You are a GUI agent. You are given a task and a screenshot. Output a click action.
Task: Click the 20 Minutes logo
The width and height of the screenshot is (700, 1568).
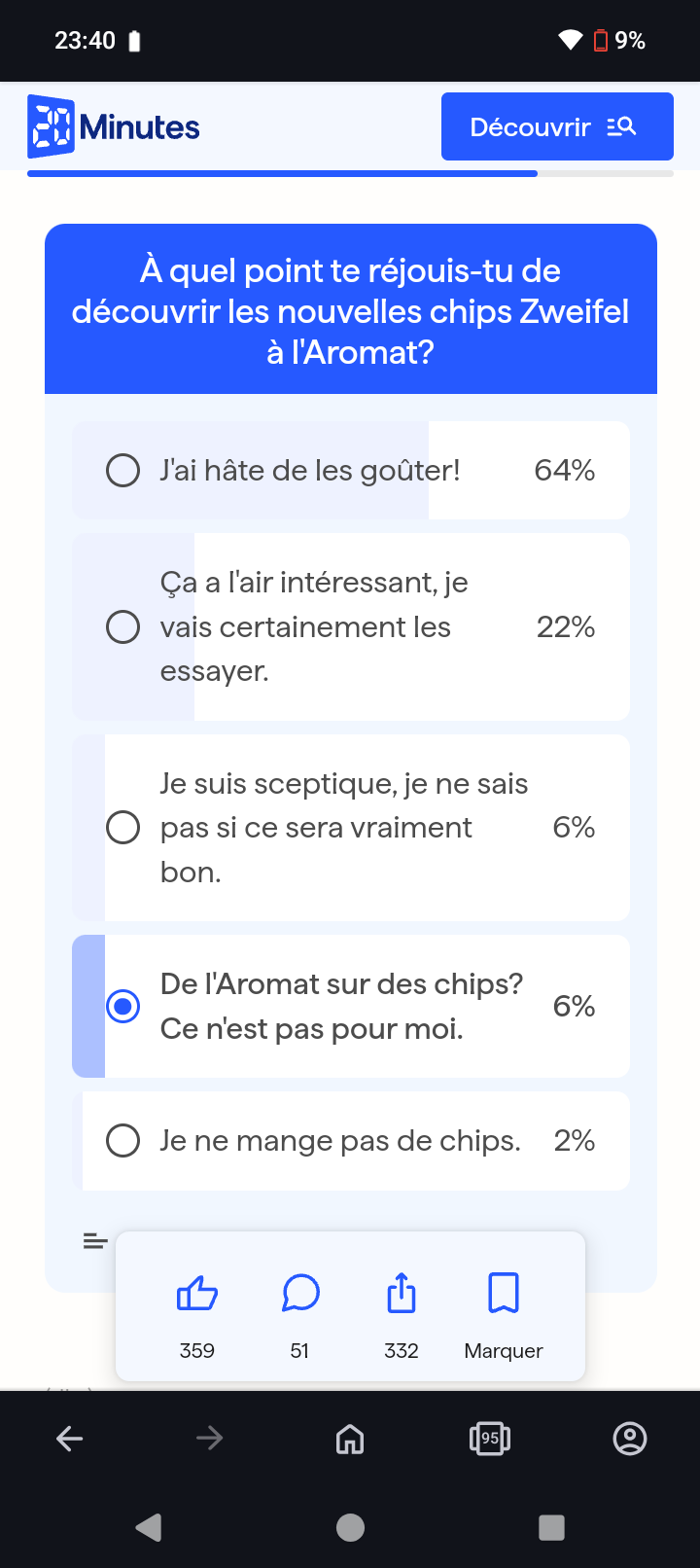tap(114, 126)
